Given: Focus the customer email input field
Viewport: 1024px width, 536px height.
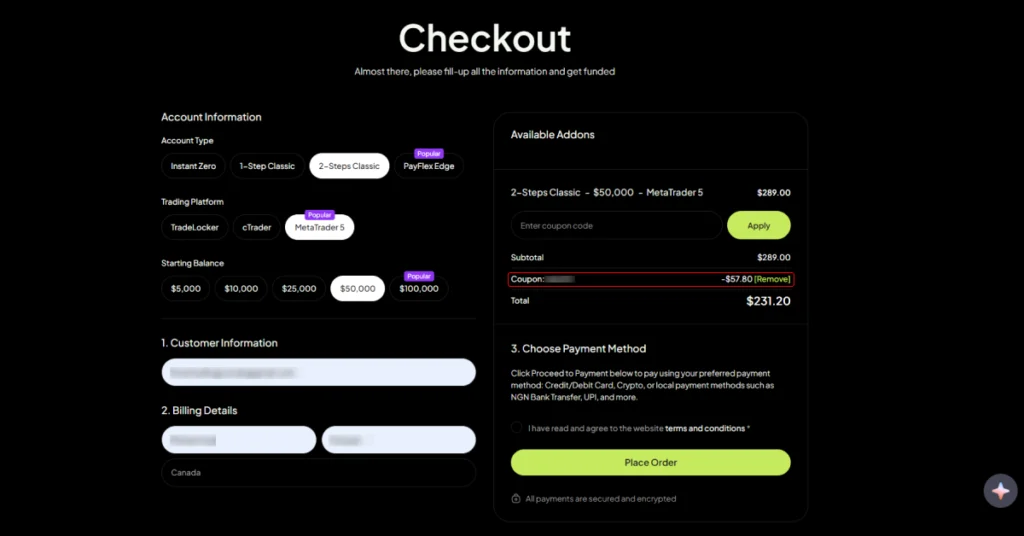Looking at the screenshot, I should 319,372.
